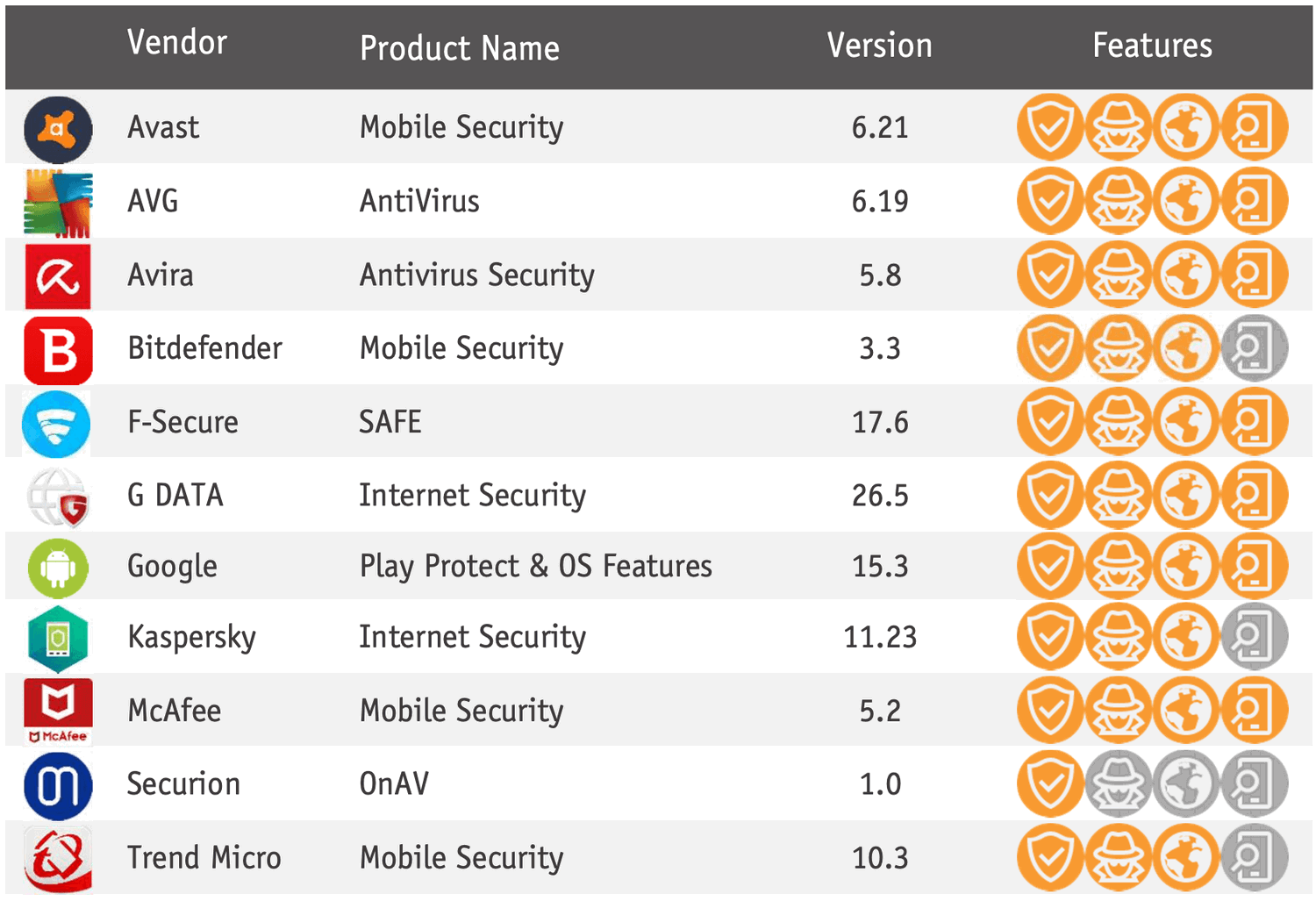Viewport: 1316px width, 901px height.
Task: Click the F-Secure blue logo icon
Action: (x=56, y=425)
